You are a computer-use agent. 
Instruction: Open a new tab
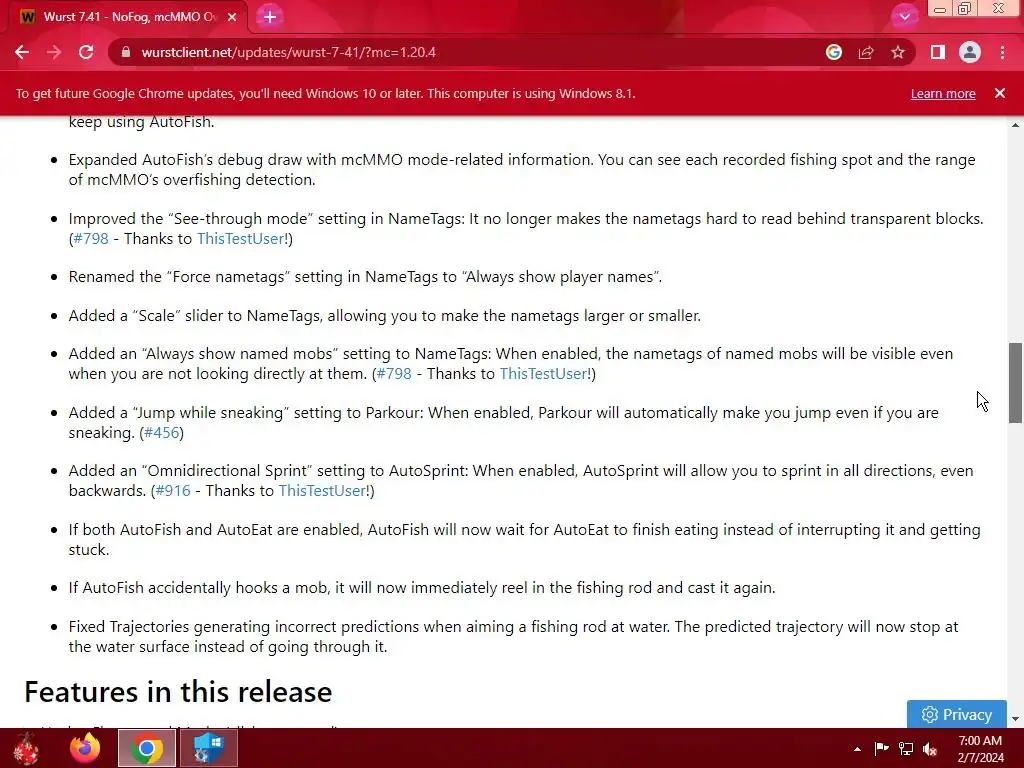tap(270, 17)
